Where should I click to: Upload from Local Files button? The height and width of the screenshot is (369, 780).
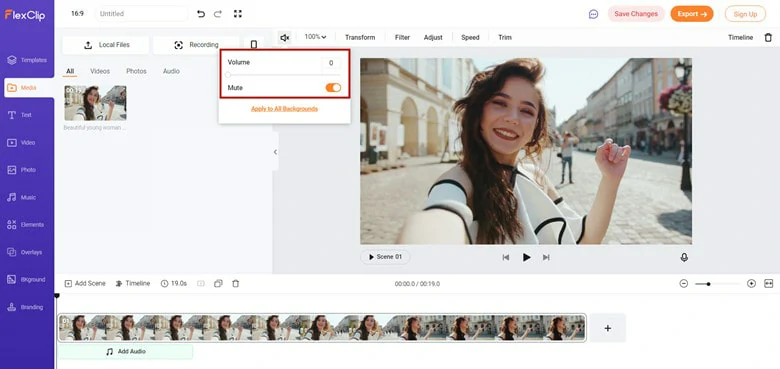(x=106, y=45)
